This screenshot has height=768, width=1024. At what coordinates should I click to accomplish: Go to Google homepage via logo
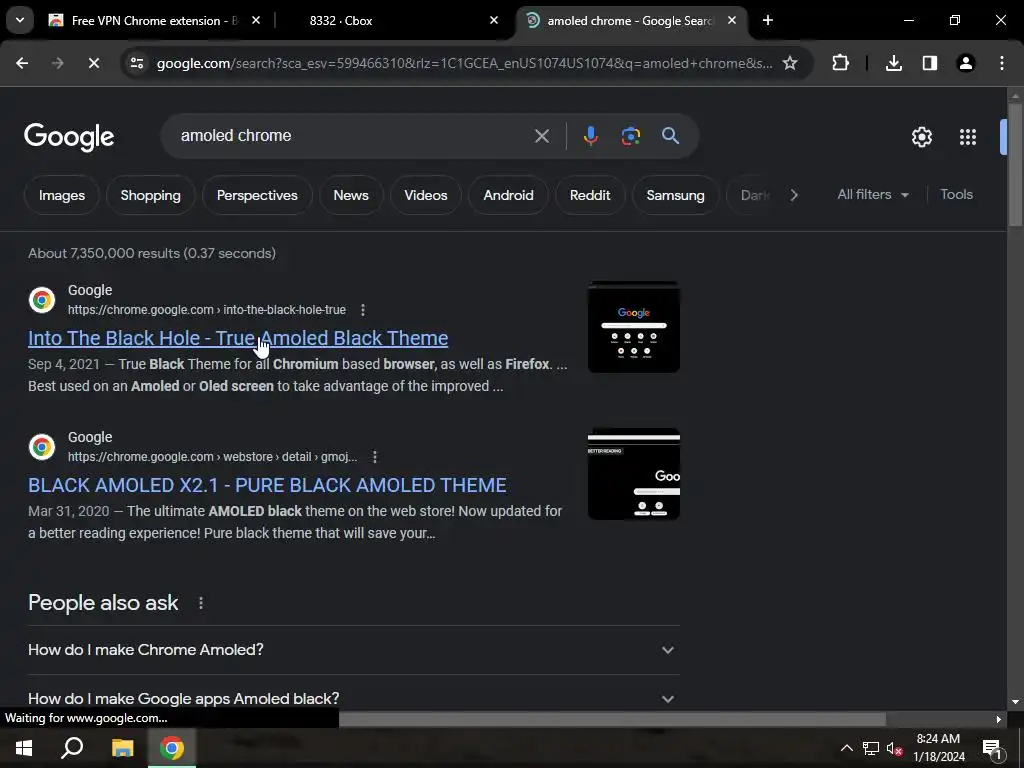(x=69, y=136)
